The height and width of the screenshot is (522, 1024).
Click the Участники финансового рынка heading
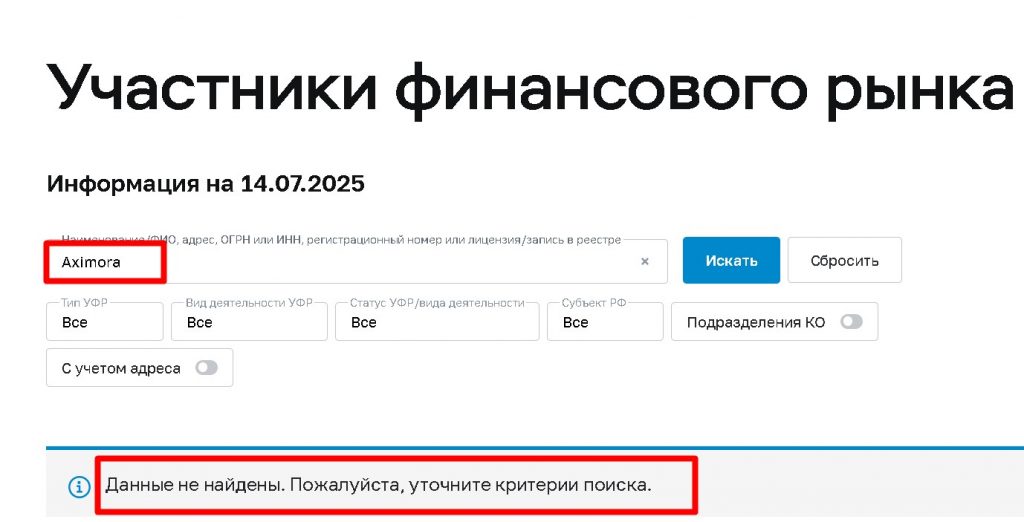pos(530,89)
